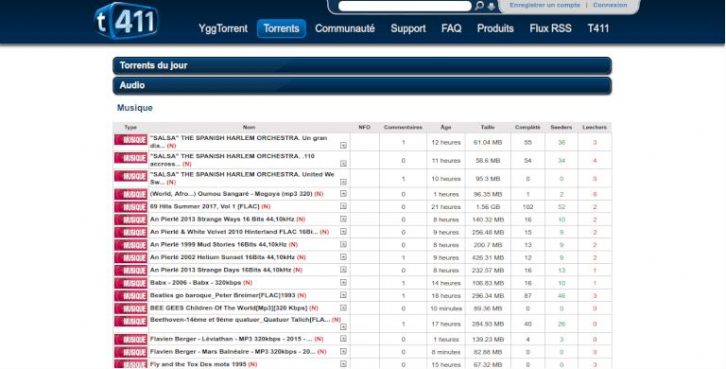Go to the Support section

(x=408, y=29)
